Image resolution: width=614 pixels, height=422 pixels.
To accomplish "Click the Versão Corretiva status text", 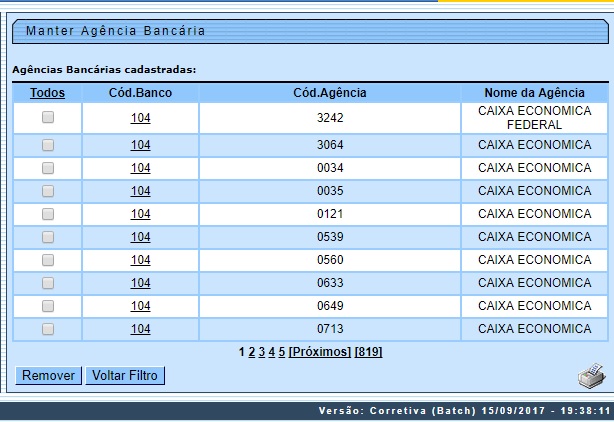I will (x=464, y=411).
